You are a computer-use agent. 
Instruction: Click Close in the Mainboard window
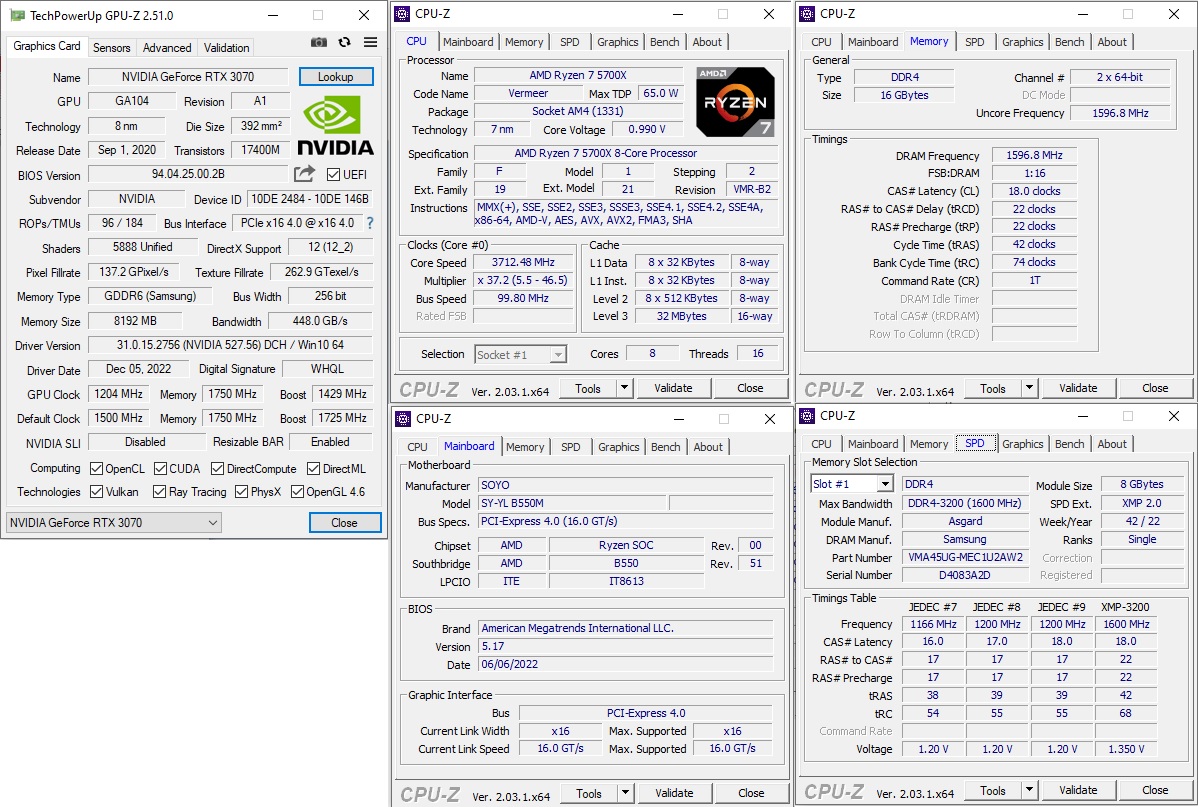tap(751, 793)
